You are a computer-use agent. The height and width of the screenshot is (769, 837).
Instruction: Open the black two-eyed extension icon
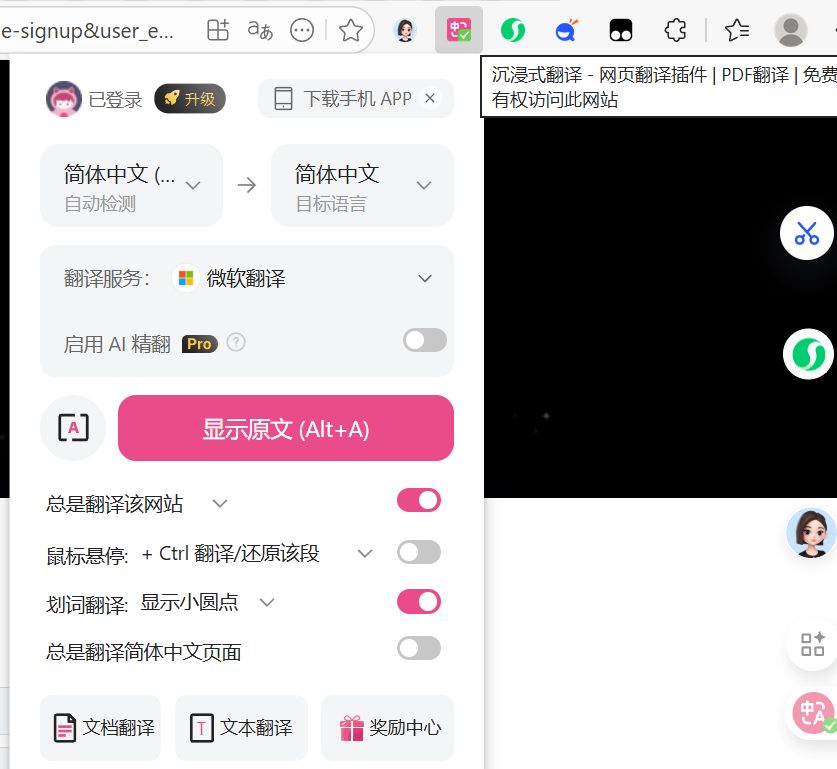click(x=621, y=30)
